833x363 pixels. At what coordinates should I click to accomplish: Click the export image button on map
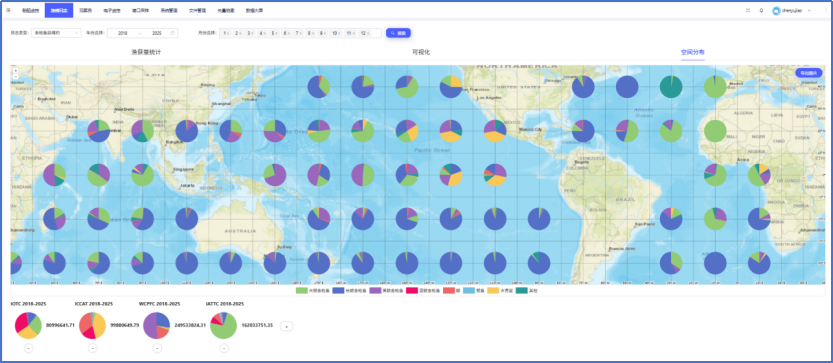809,73
